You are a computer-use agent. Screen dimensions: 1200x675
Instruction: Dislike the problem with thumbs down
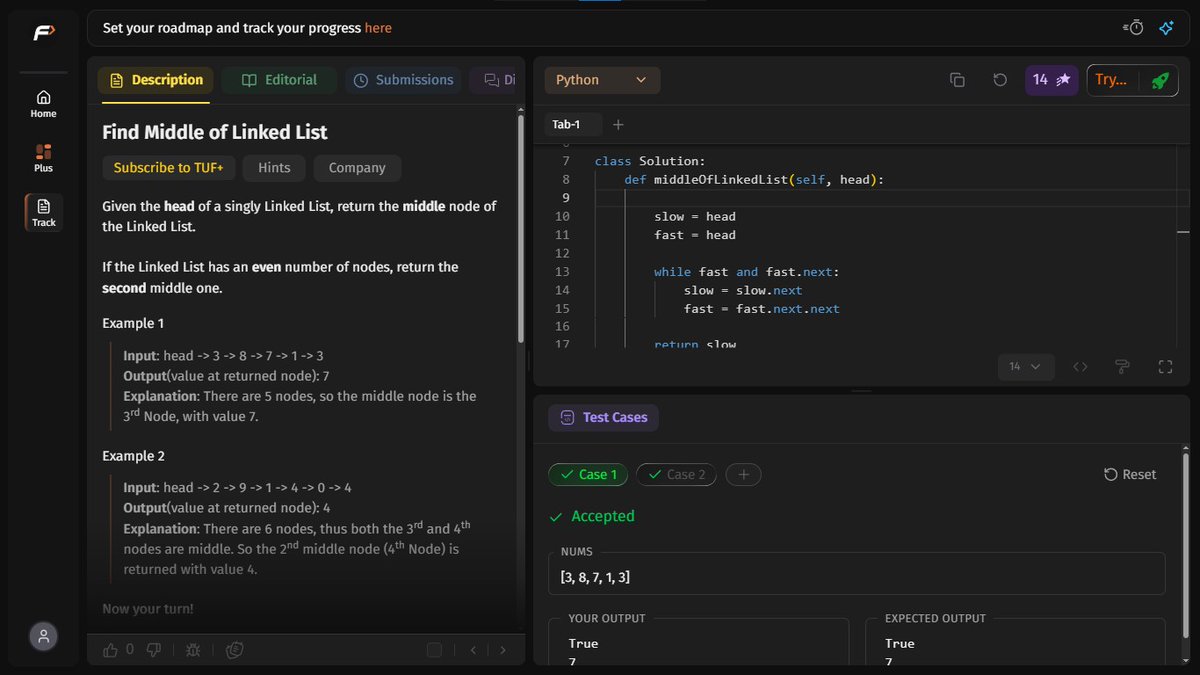coord(154,650)
